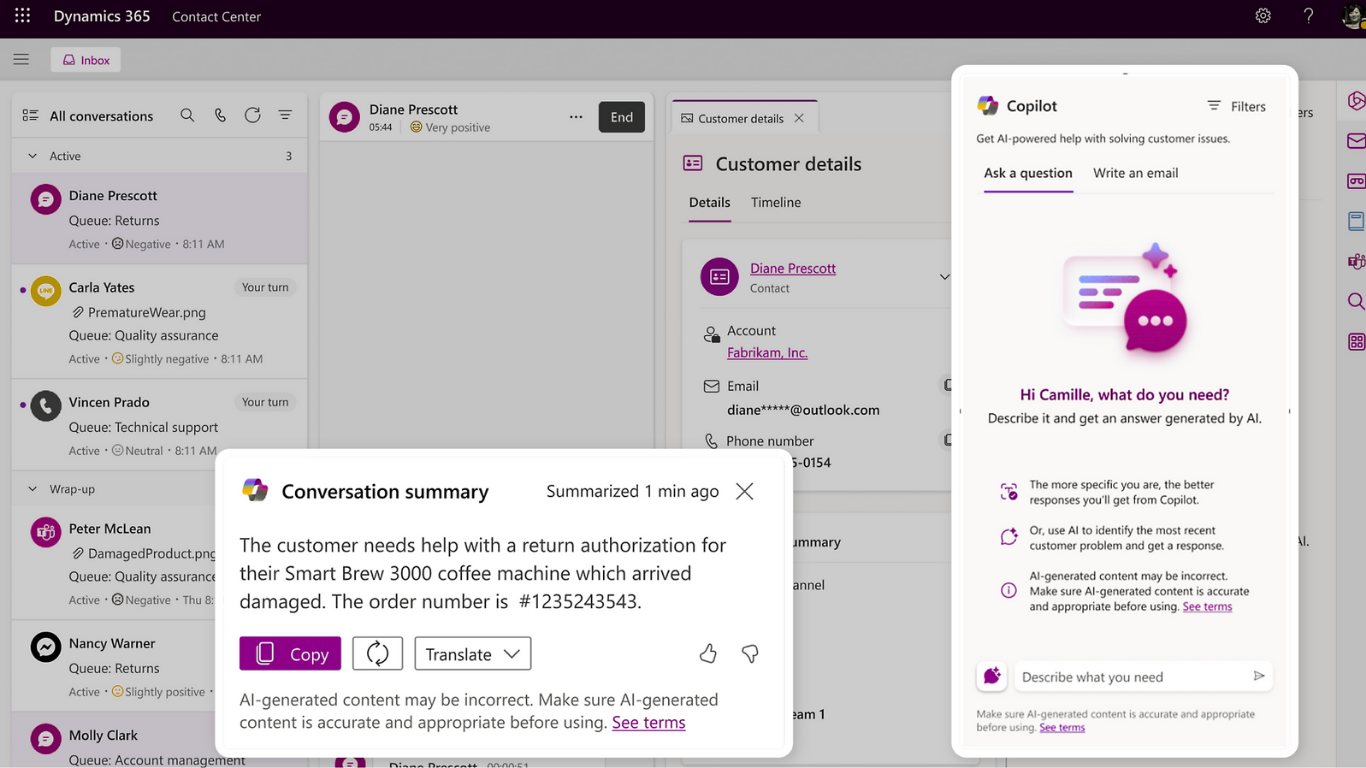
Task: Open the knowledge book icon in right sidebar
Action: point(1356,221)
